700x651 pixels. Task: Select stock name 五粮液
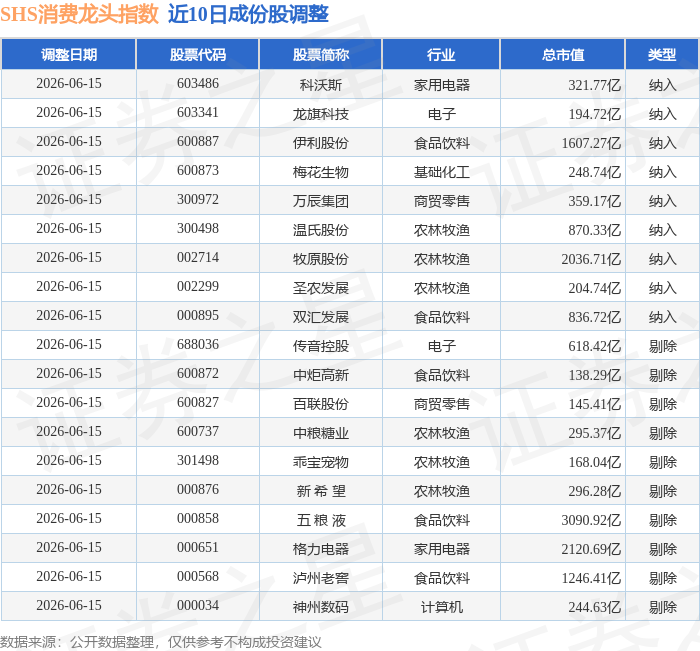(x=321, y=520)
